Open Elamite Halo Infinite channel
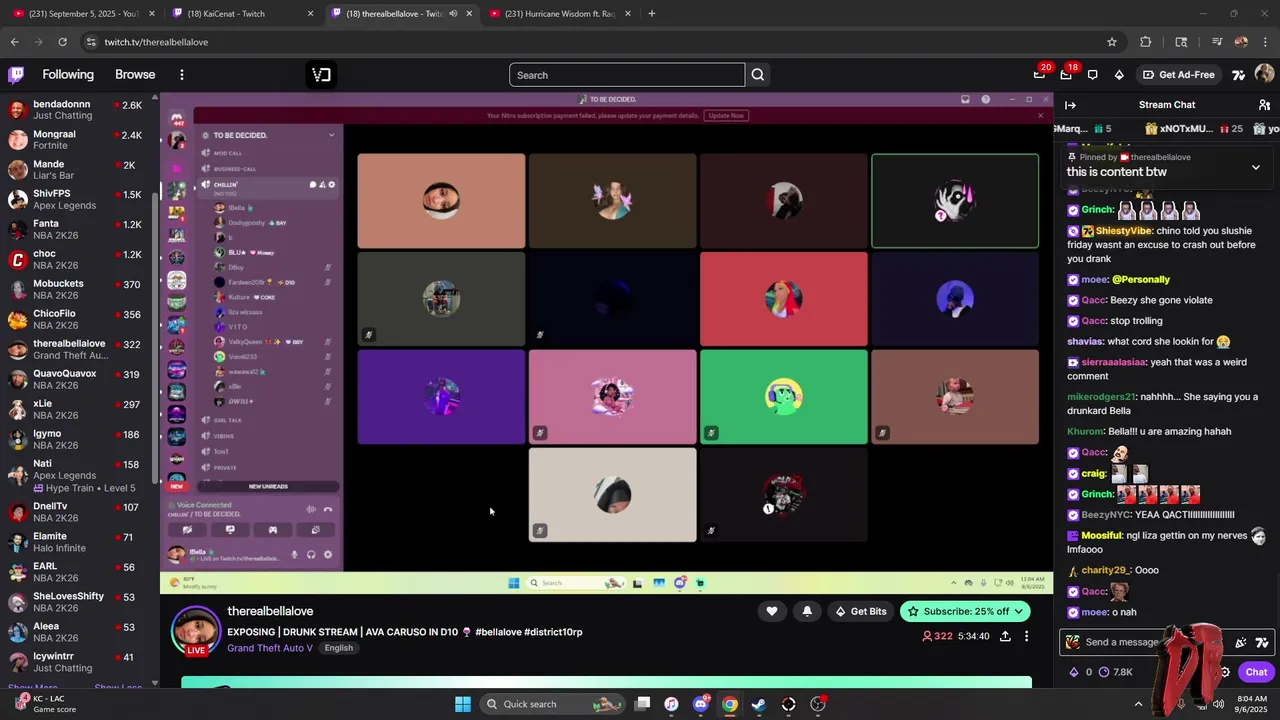The image size is (1280, 720). point(78,542)
